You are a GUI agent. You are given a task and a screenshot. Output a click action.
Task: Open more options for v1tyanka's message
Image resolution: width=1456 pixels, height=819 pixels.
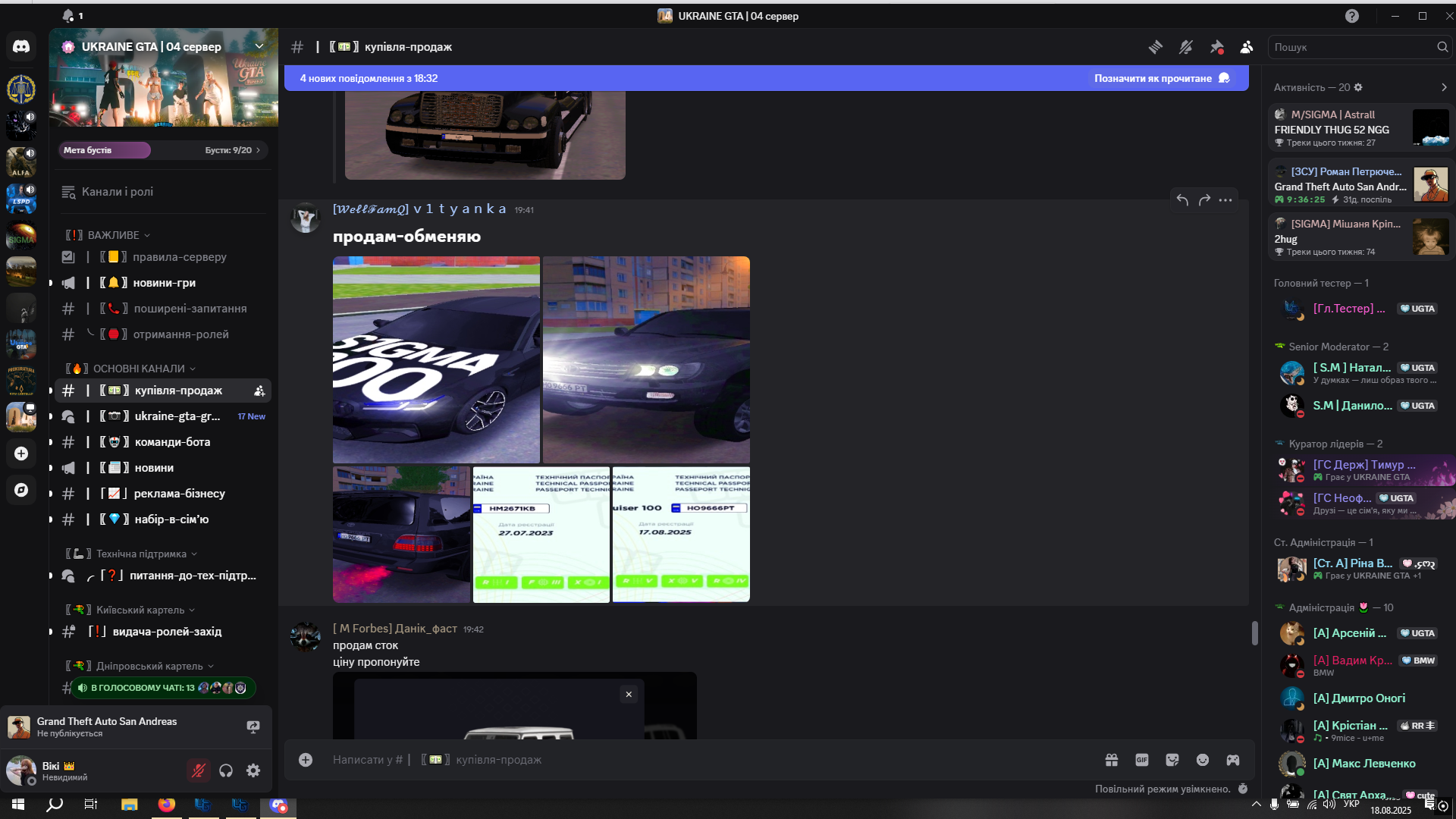click(1225, 200)
